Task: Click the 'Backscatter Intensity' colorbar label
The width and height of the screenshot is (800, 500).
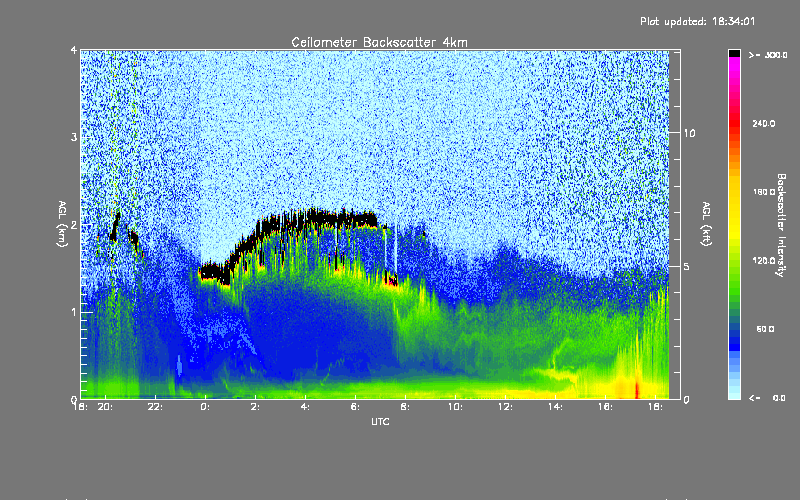Action: coord(781,225)
